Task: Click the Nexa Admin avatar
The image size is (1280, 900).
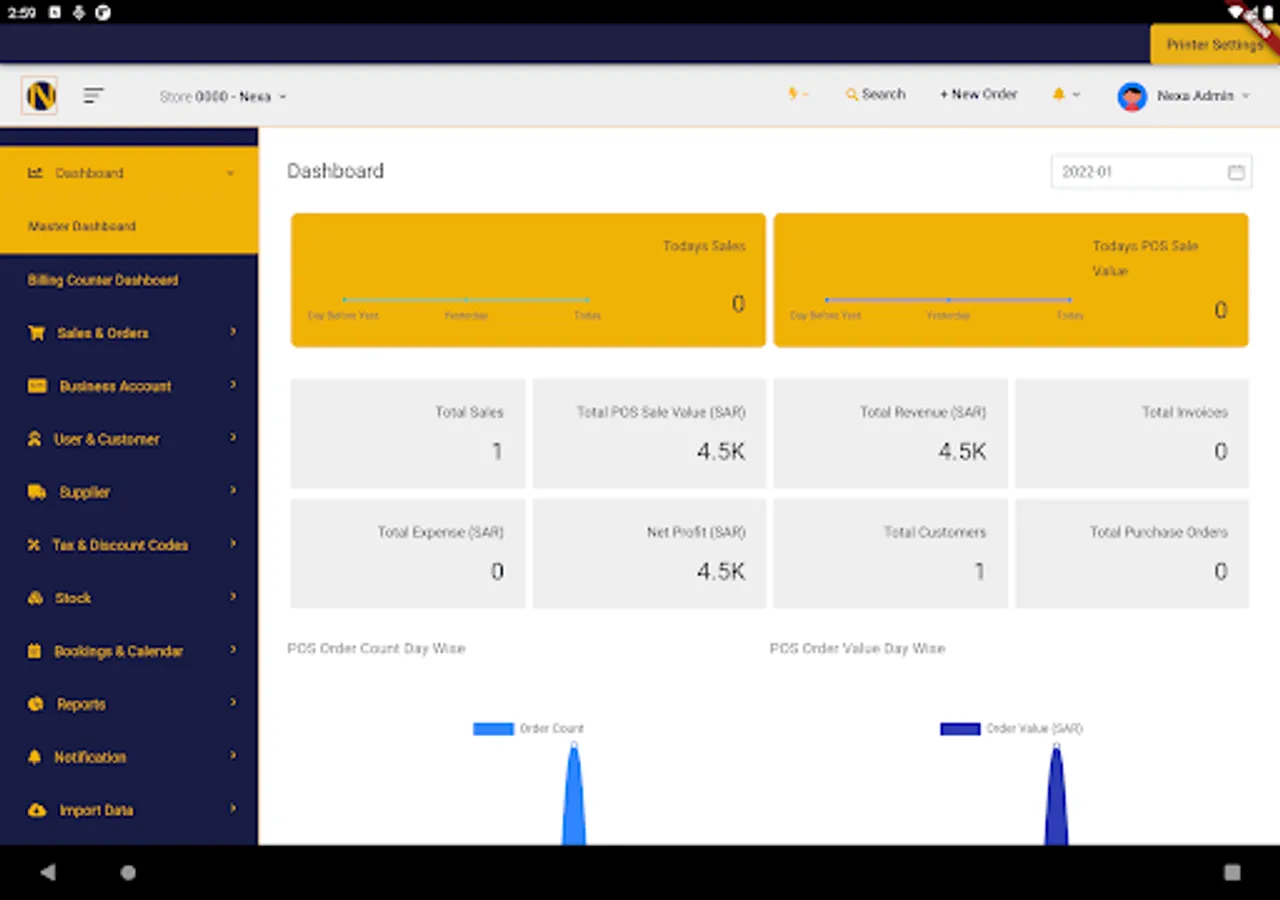Action: point(1132,96)
